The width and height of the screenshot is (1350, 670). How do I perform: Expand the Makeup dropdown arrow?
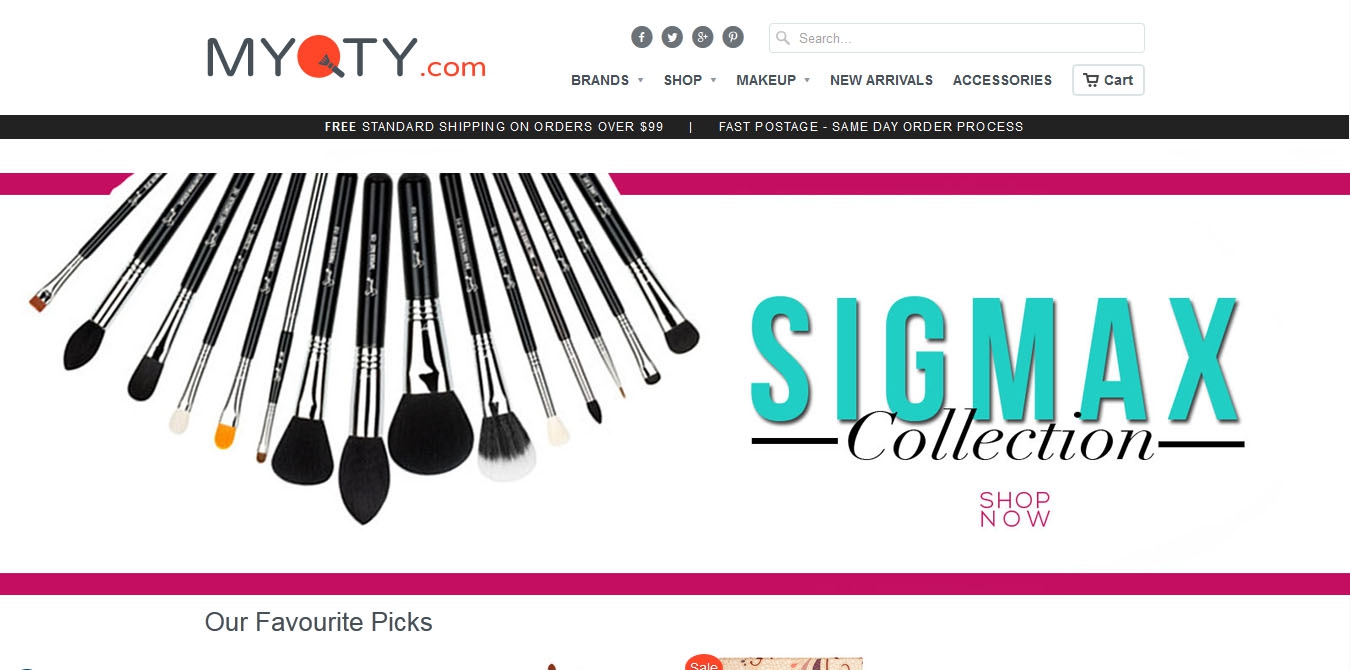(x=807, y=81)
